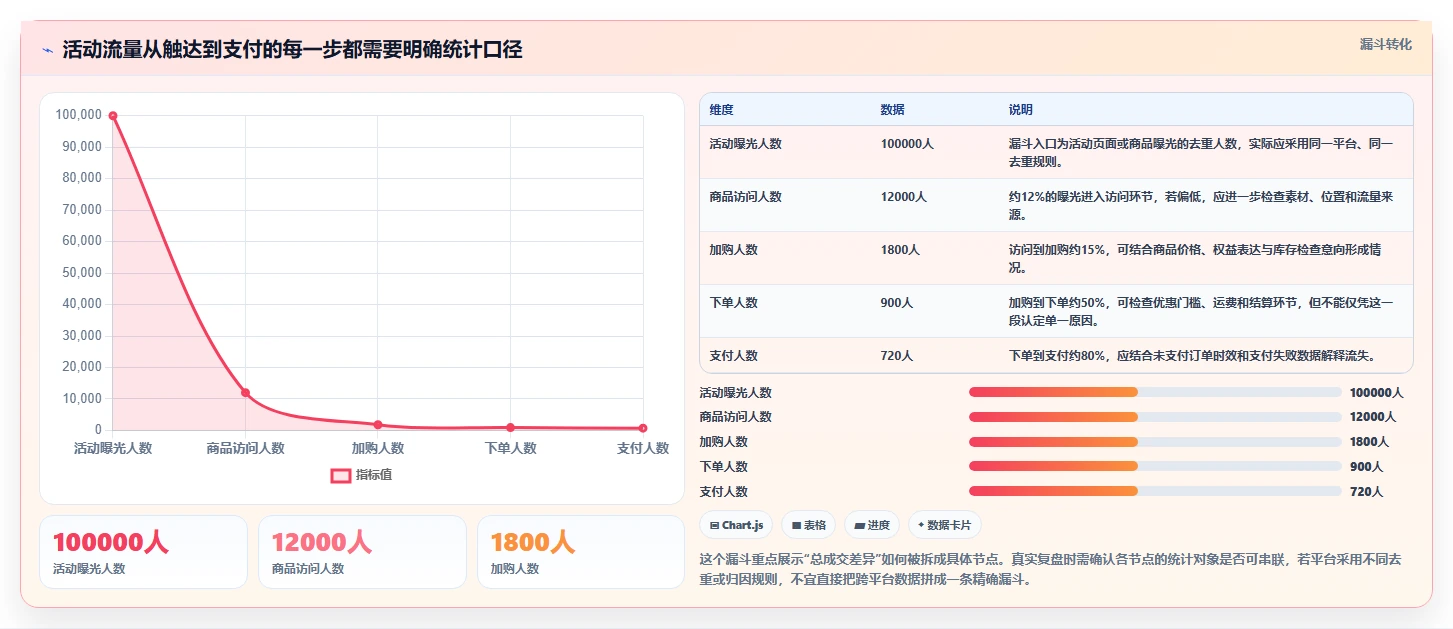Screen dimensions: 1453x629
Task: Click the 数据卡片 tag chip
Action: [x=944, y=525]
